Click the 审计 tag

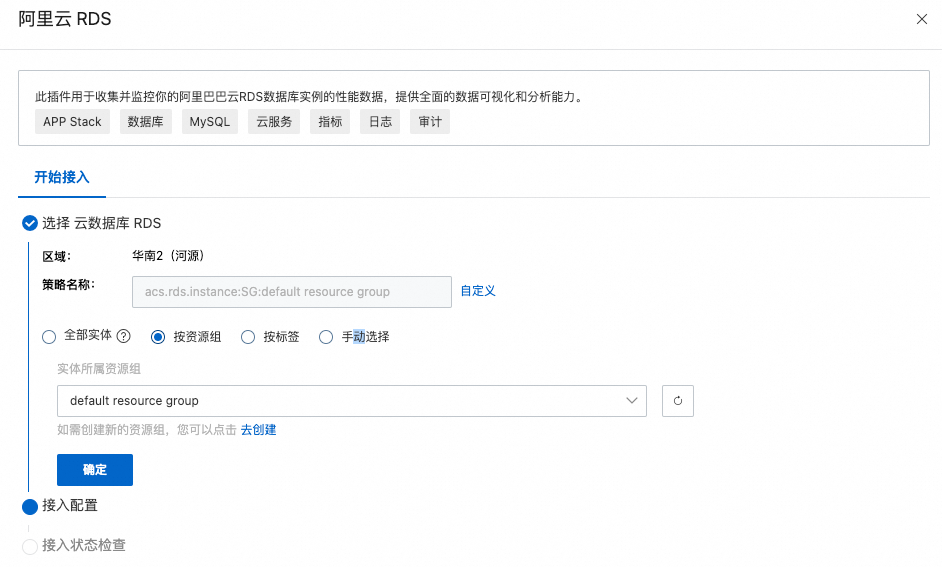pyautogui.click(x=430, y=121)
